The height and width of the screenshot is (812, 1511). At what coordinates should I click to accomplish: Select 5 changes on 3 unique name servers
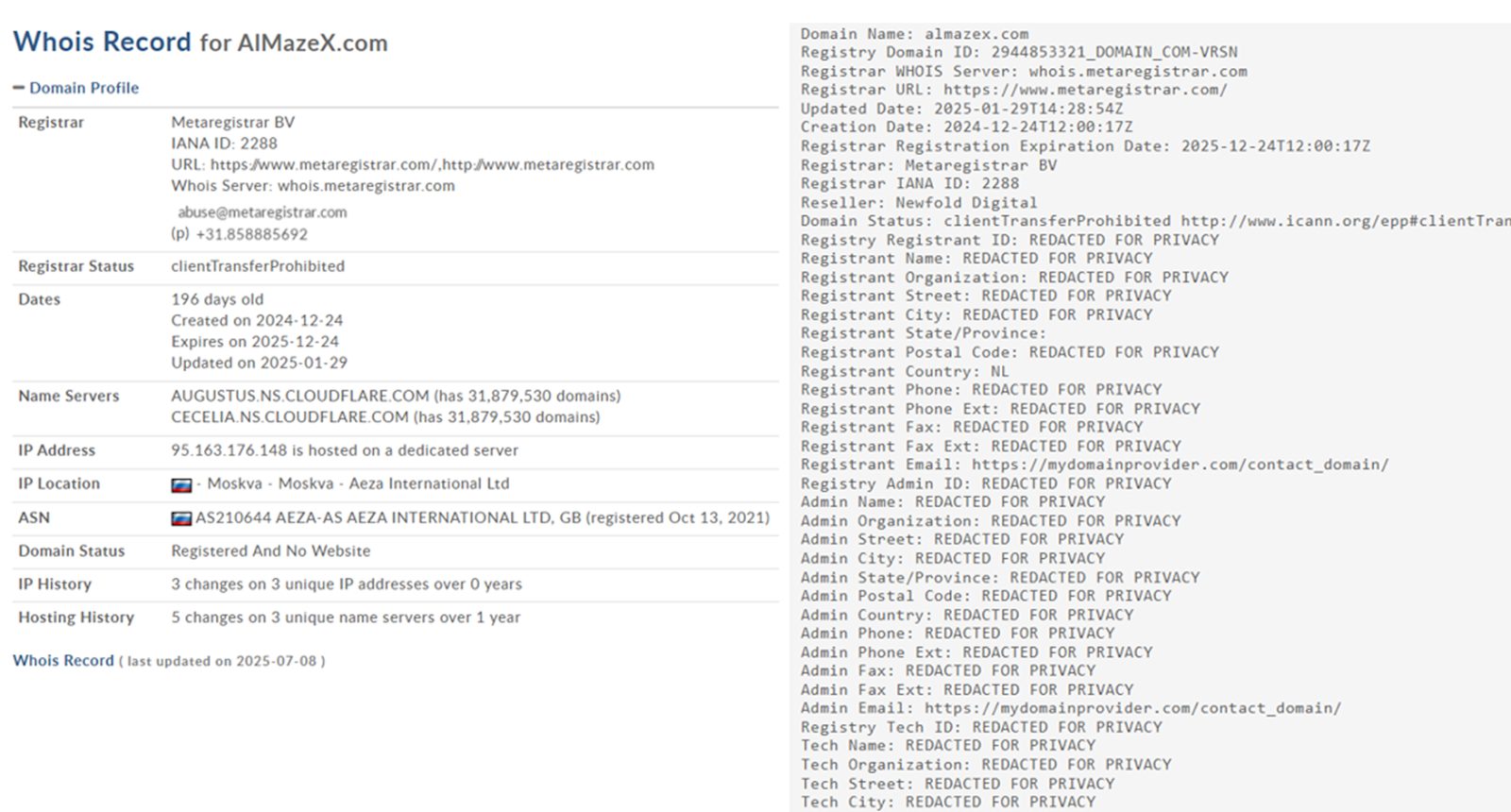pos(346,617)
